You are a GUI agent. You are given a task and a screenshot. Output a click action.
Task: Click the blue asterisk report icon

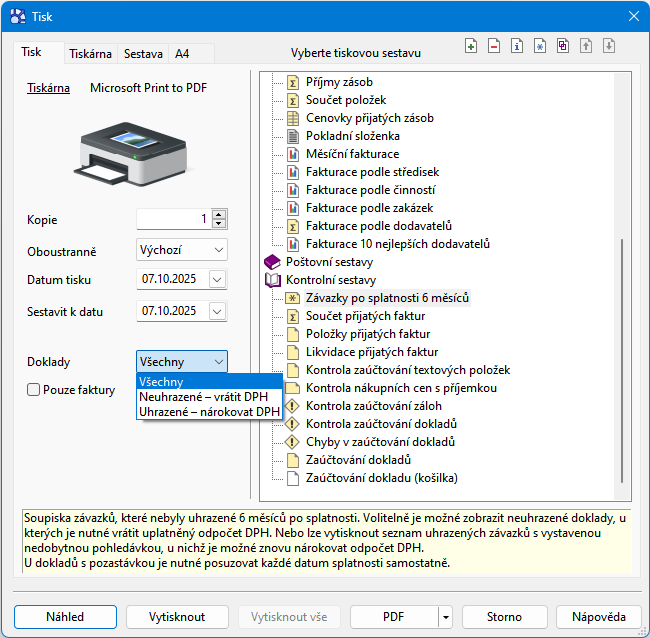(540, 46)
